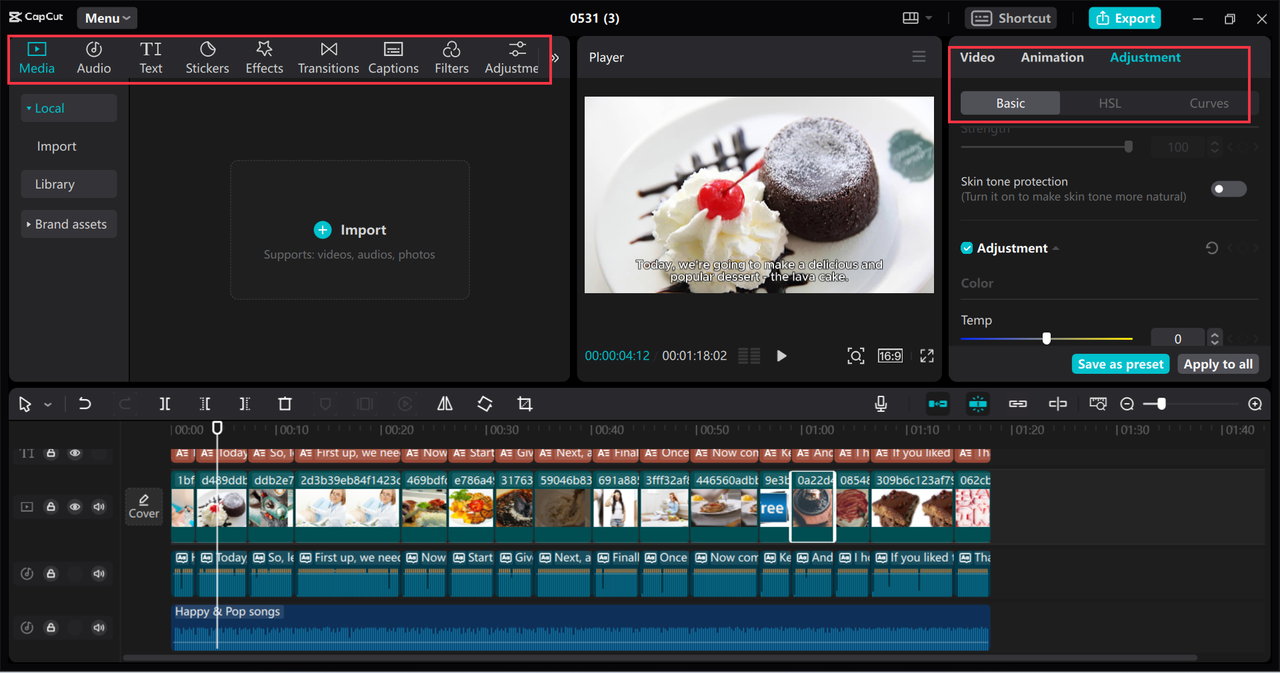
Task: Open the Transitions panel
Action: pyautogui.click(x=328, y=58)
